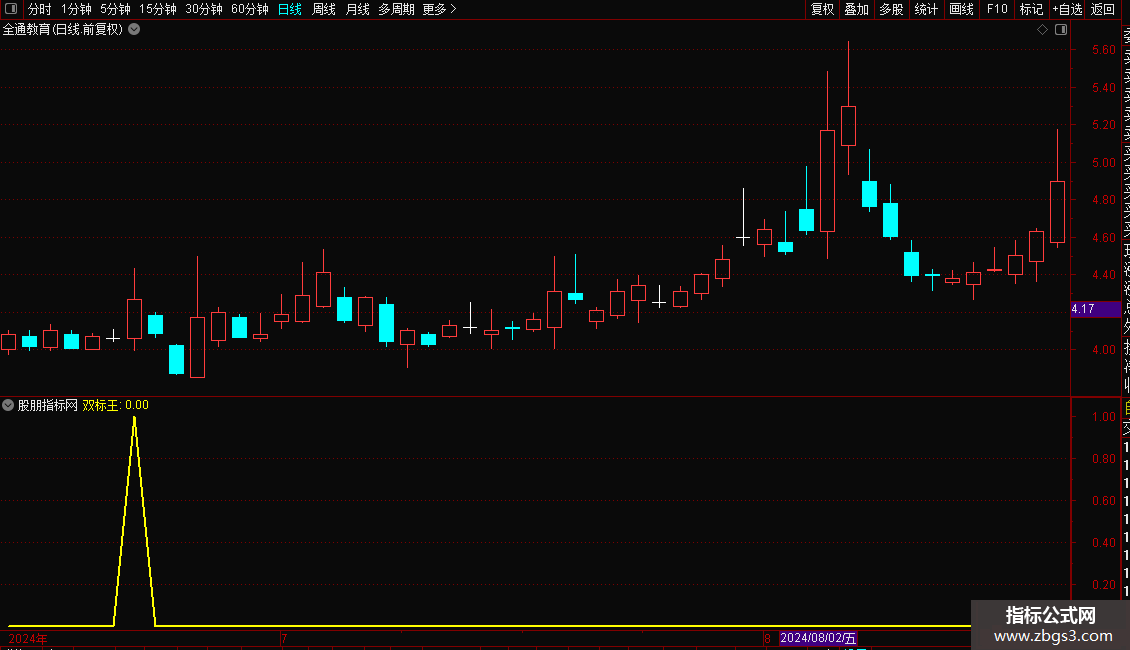Switch to the 月线 monthly chart
Viewport: 1130px width, 650px height.
pyautogui.click(x=357, y=9)
